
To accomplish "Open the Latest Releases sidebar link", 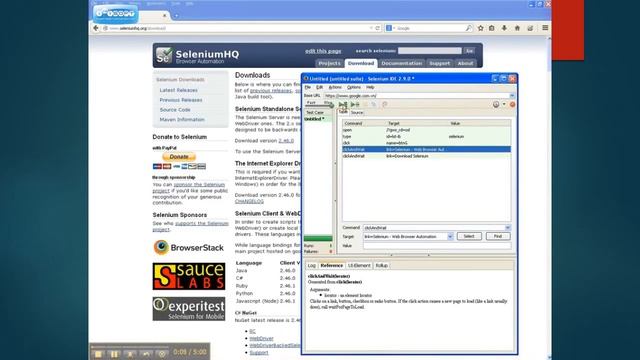I will (178, 90).
